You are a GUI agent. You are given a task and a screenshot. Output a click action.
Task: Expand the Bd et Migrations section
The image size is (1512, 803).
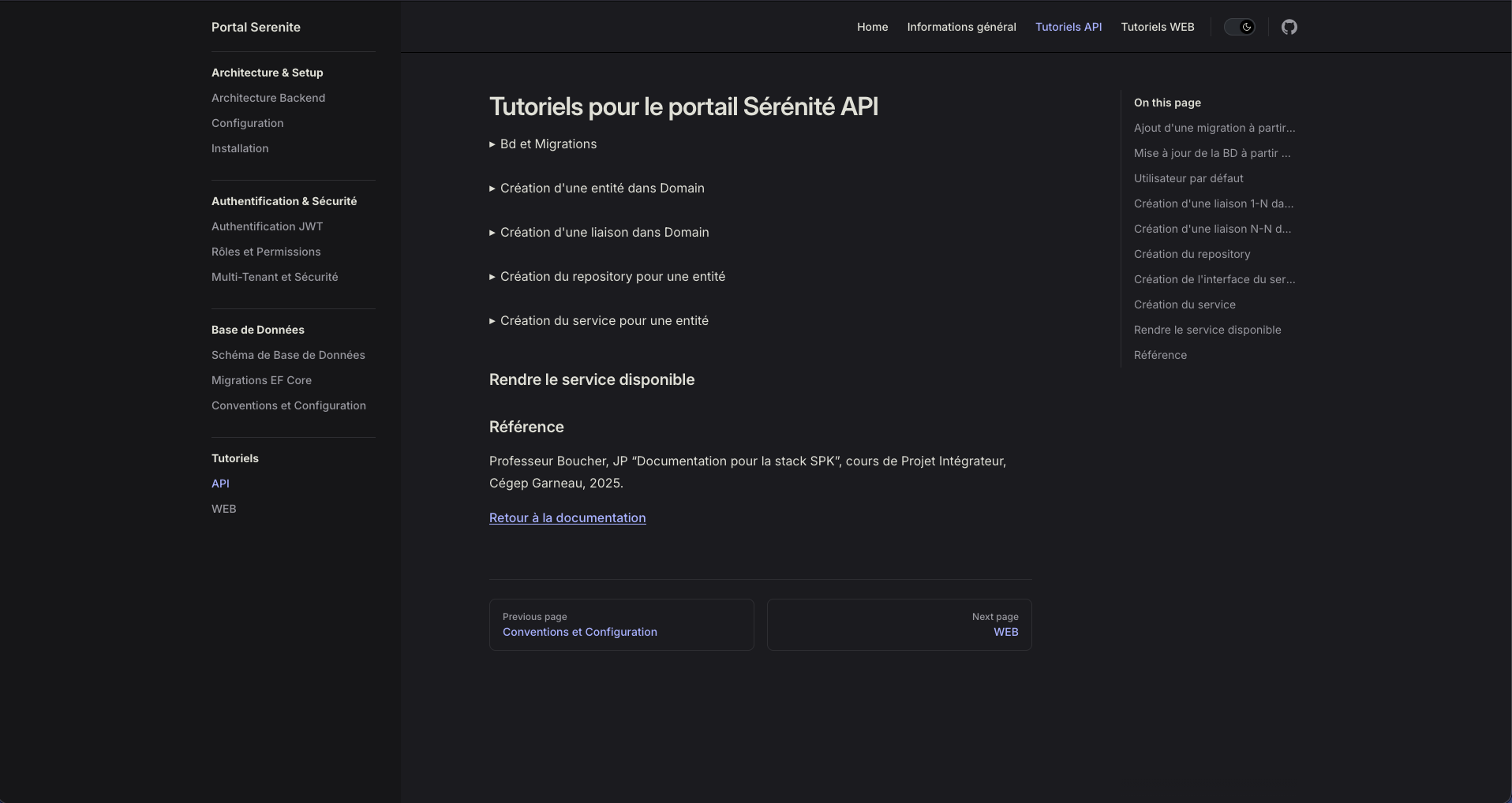[548, 144]
